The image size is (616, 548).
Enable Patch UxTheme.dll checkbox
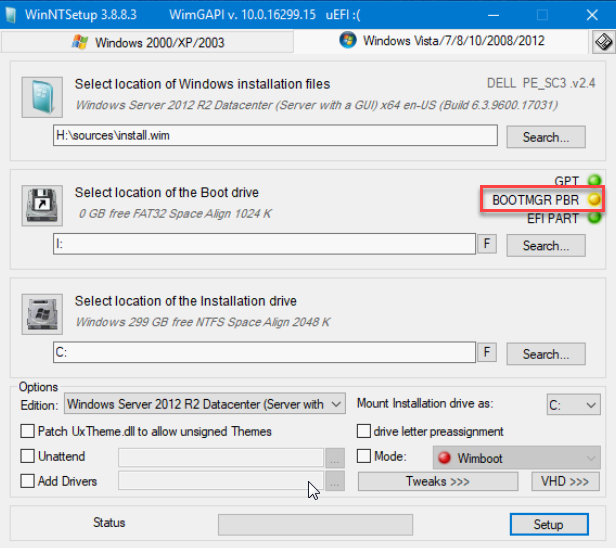click(29, 431)
